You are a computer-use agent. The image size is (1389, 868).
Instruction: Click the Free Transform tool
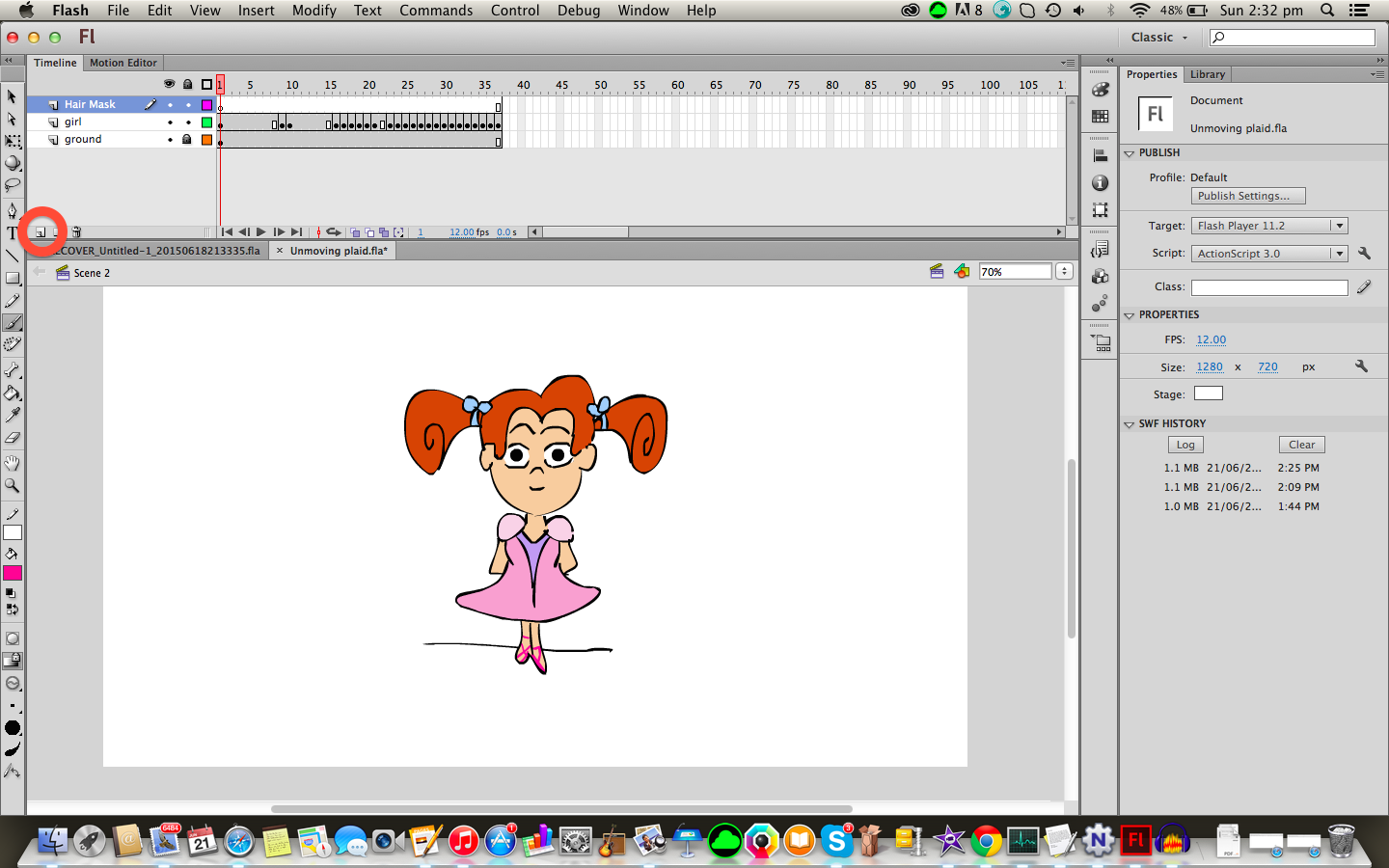[13, 141]
